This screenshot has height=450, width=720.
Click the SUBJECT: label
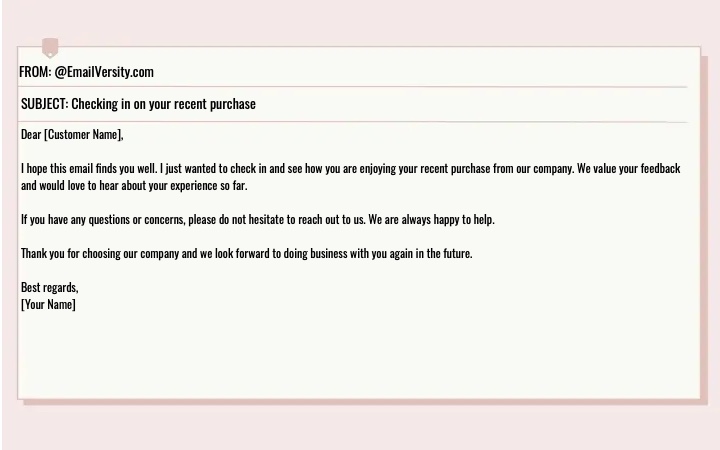[45, 104]
